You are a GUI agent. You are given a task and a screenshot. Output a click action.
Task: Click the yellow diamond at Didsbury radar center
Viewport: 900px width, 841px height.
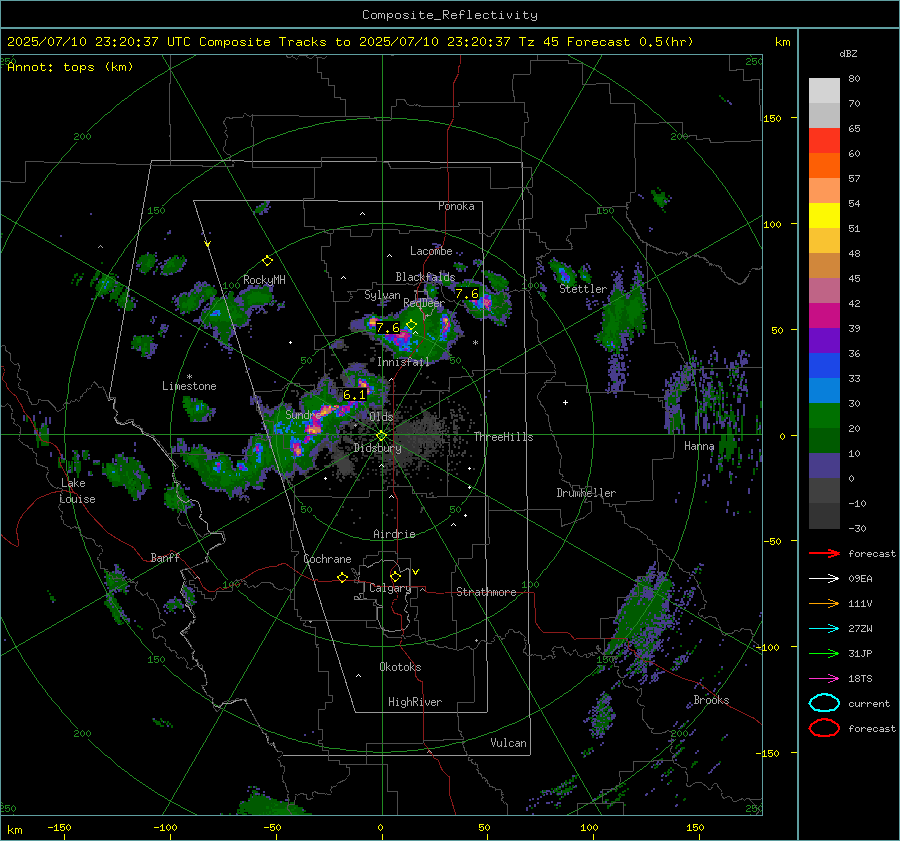point(382,436)
